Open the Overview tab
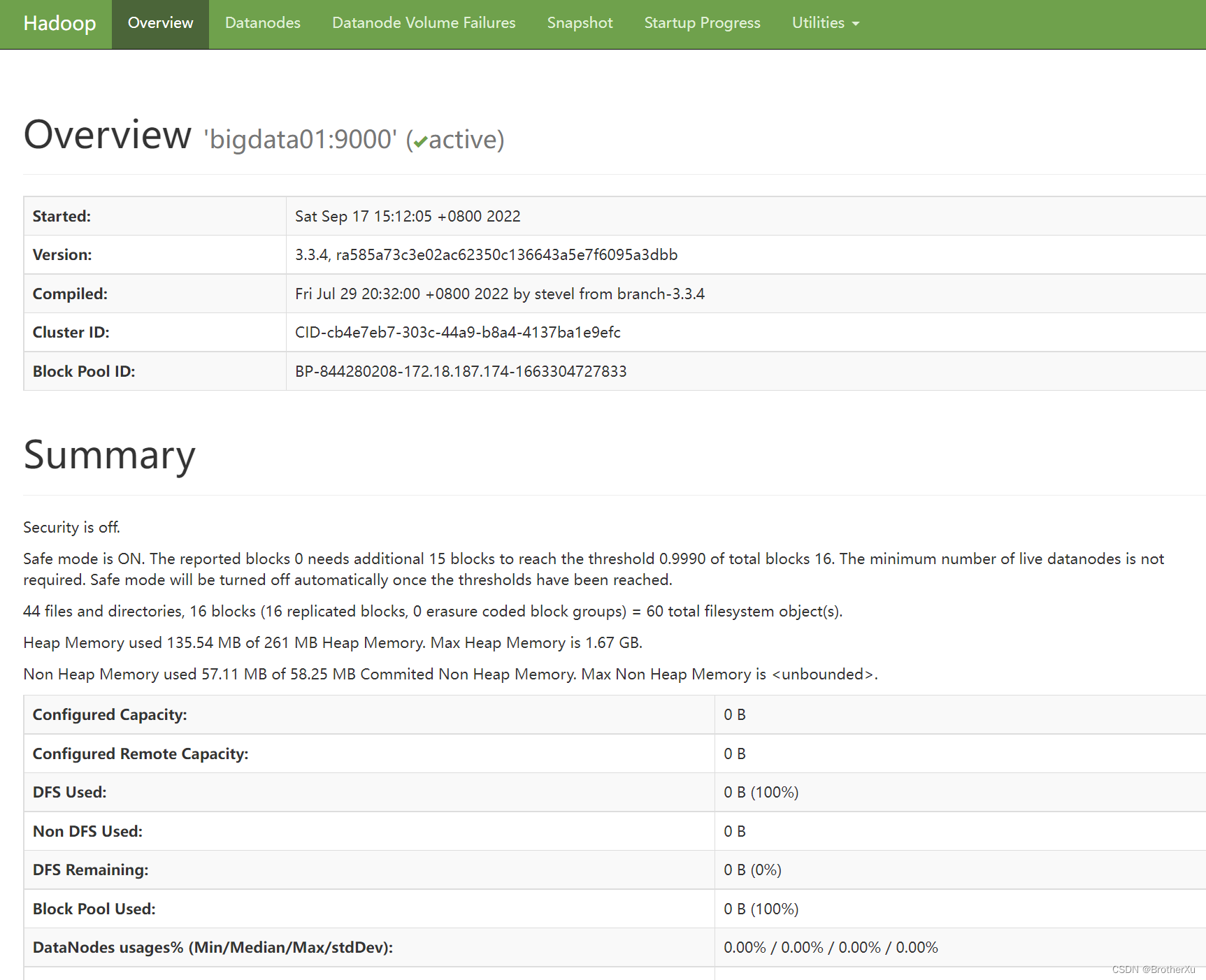 pyautogui.click(x=160, y=23)
